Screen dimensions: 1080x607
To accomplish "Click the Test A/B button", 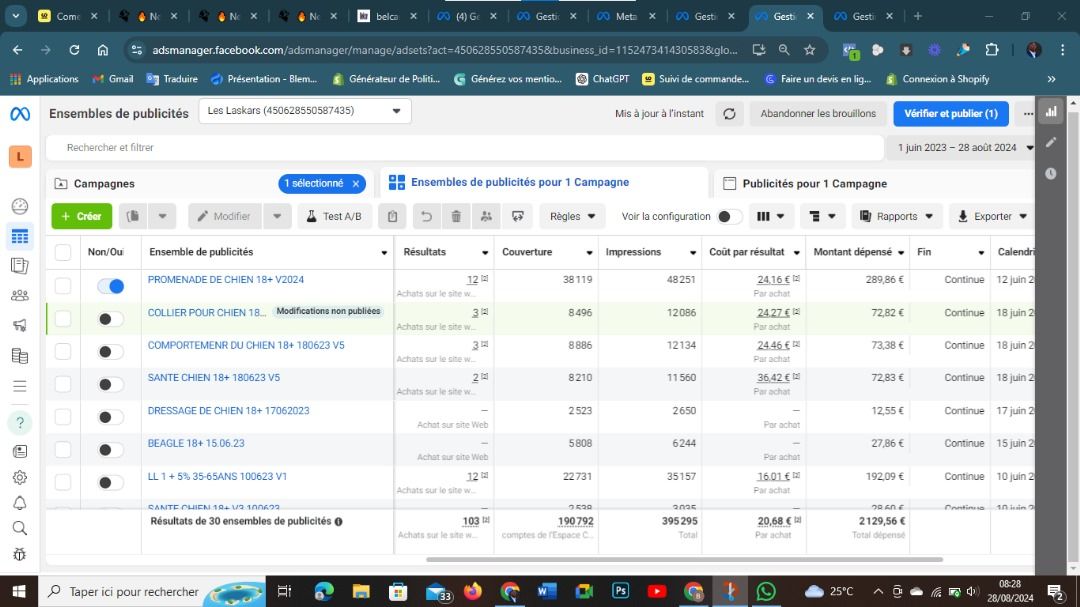I will [334, 216].
